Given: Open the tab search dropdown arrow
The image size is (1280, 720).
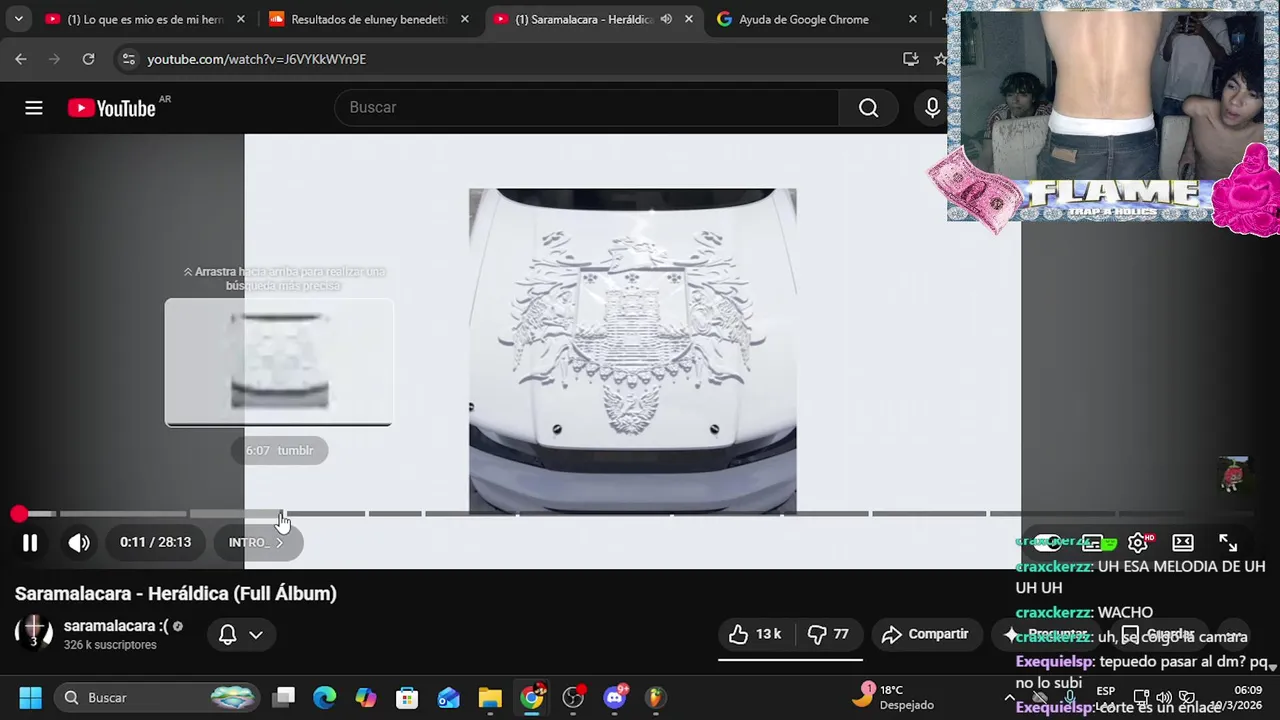Looking at the screenshot, I should pos(18,19).
